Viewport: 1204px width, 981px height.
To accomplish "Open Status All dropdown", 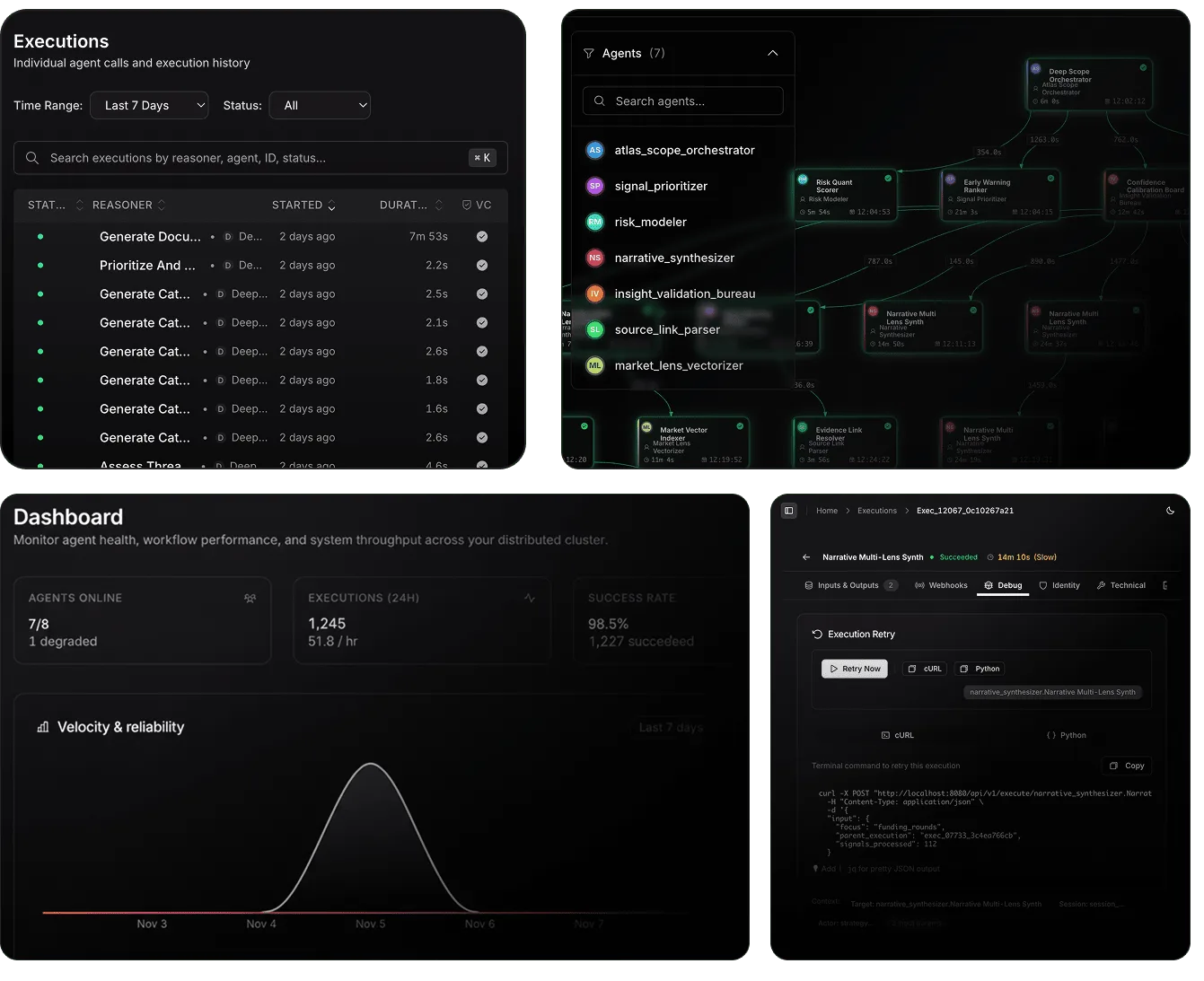I will (x=320, y=105).
